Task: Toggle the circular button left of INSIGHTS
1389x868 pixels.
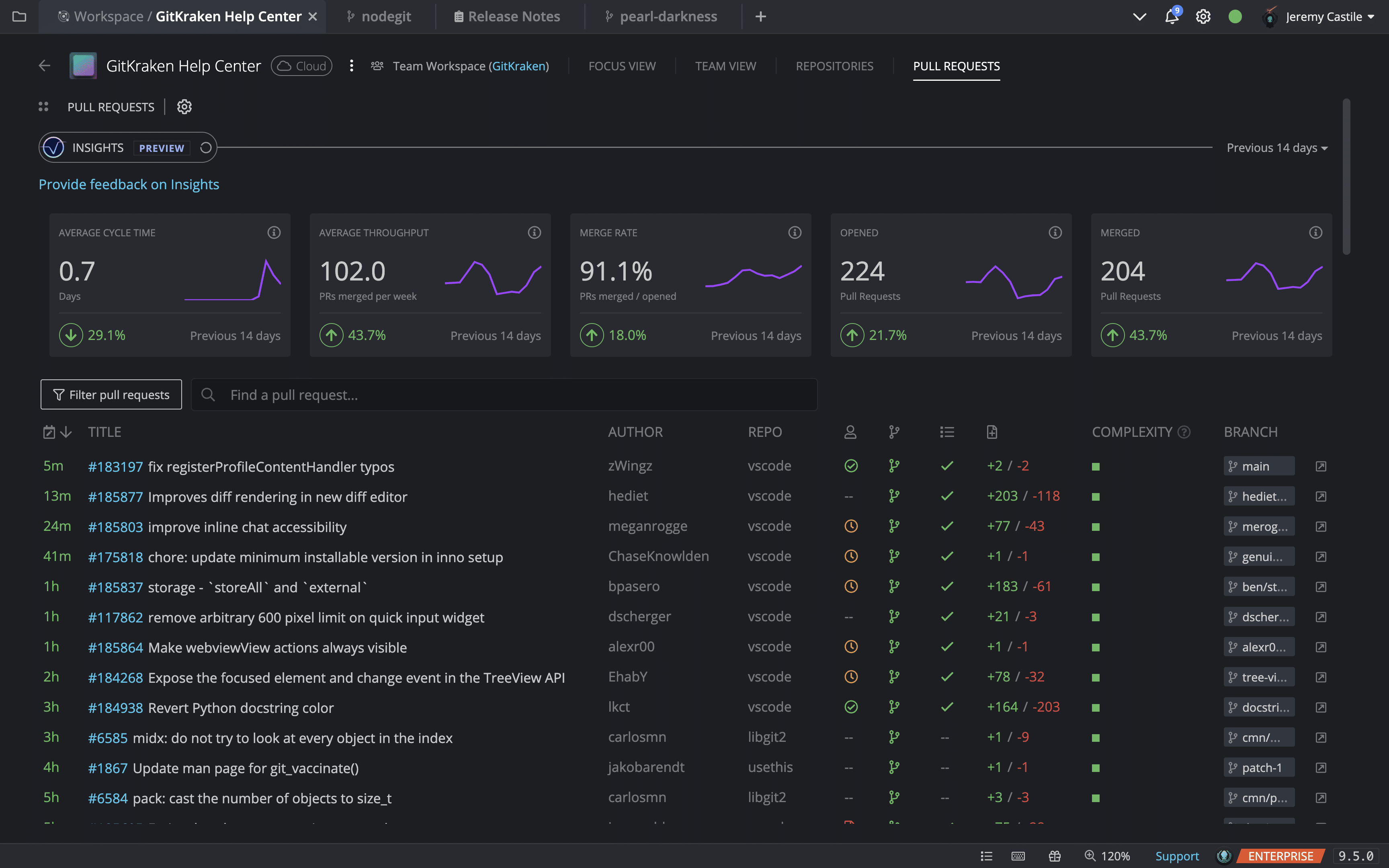Action: click(52, 148)
